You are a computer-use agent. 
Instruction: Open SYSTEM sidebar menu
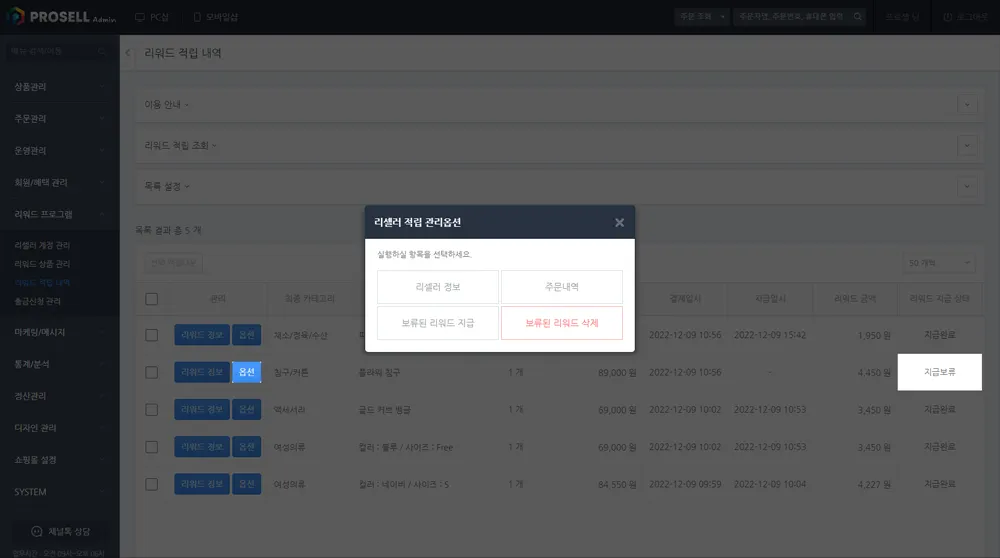tap(59, 492)
